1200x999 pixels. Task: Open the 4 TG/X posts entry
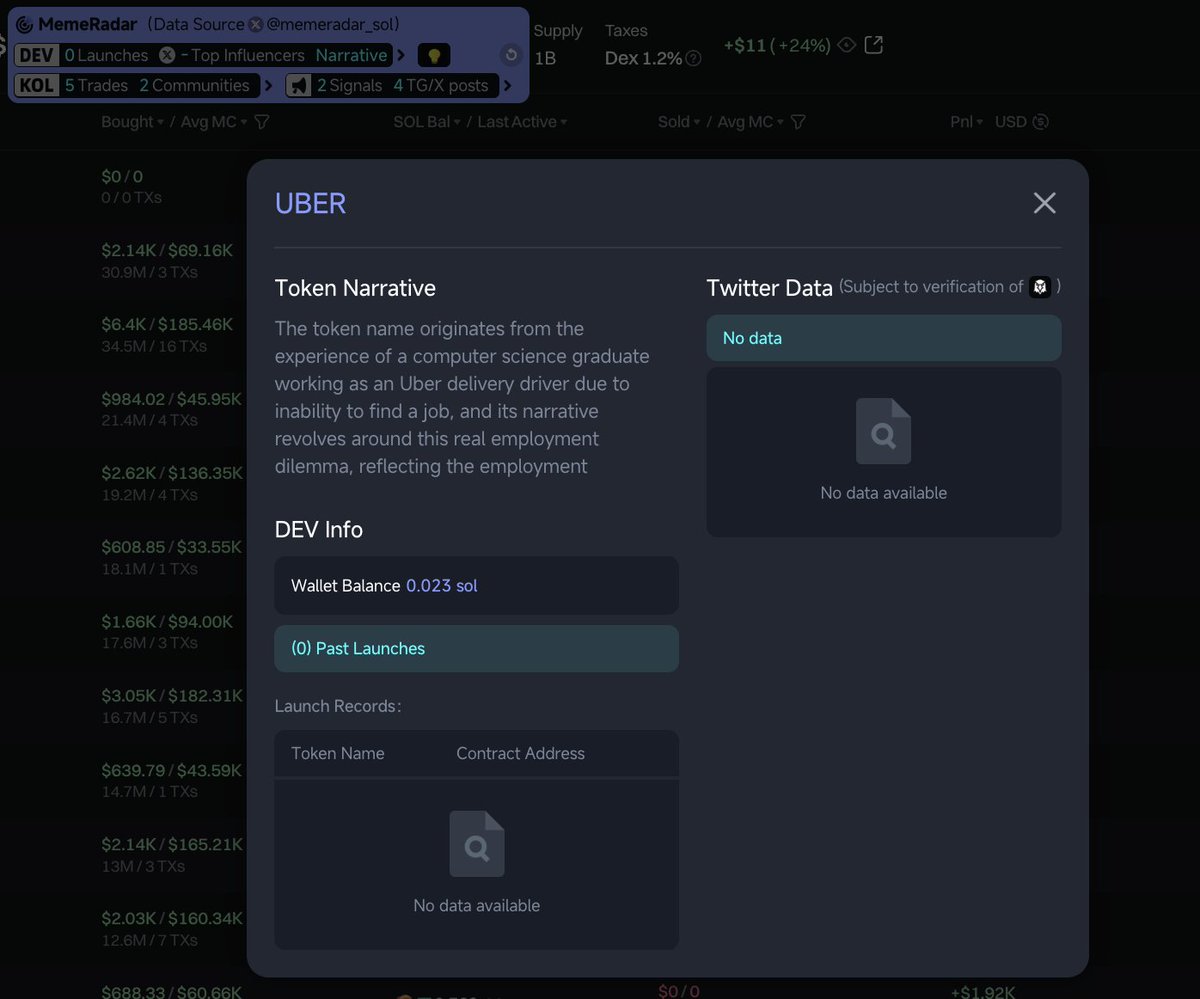pyautogui.click(x=441, y=86)
